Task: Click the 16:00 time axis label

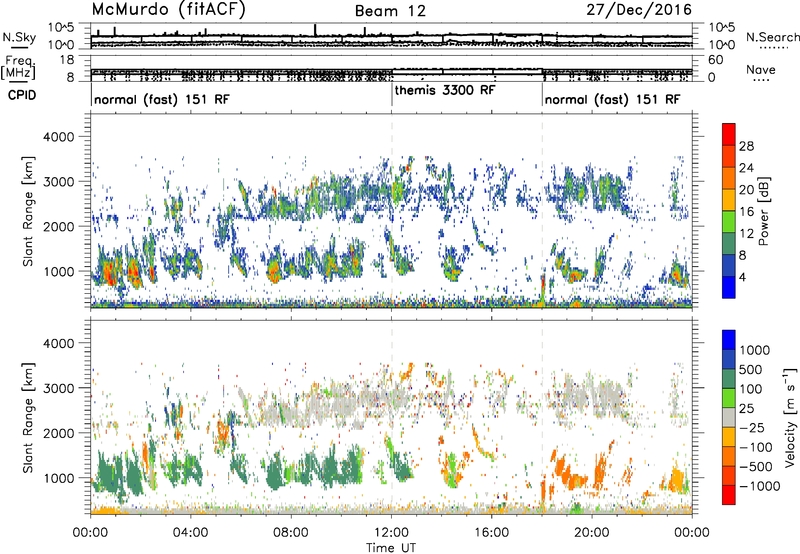Action: pyautogui.click(x=491, y=533)
